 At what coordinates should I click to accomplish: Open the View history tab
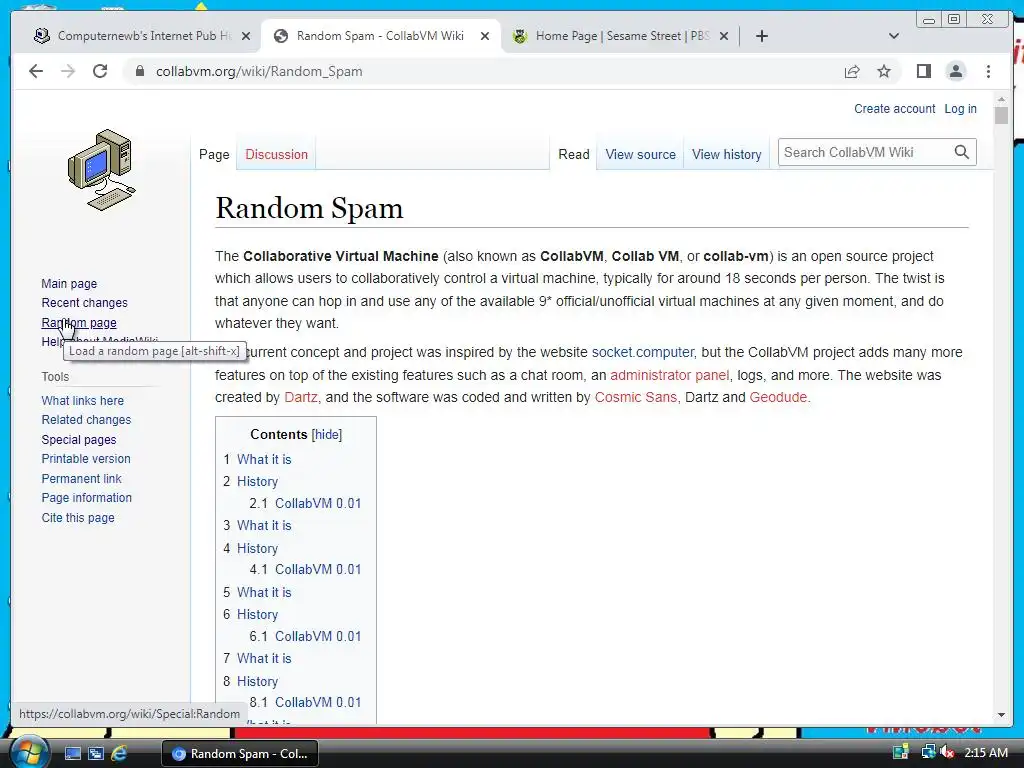point(726,155)
